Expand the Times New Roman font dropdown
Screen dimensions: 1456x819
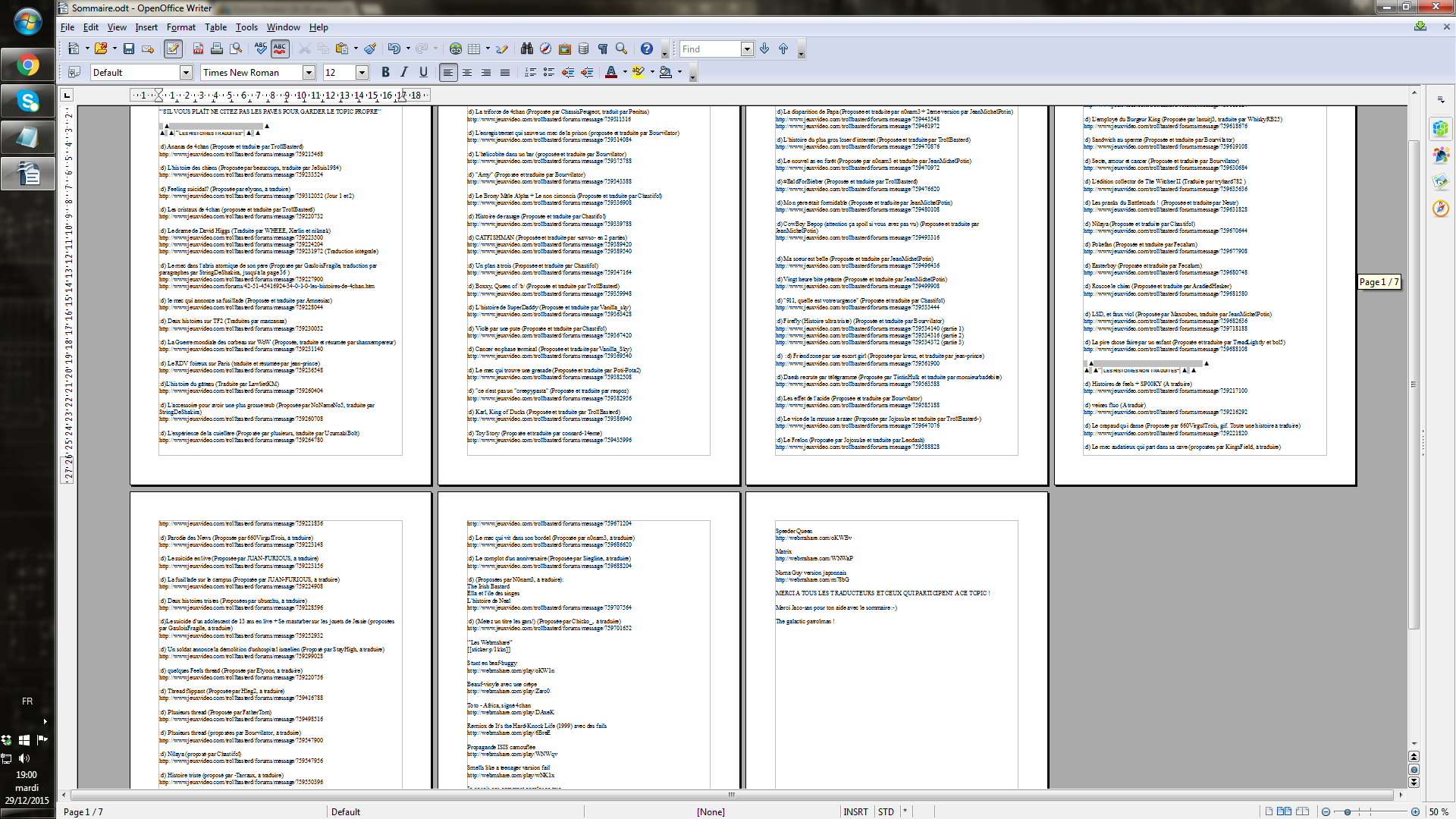(309, 72)
